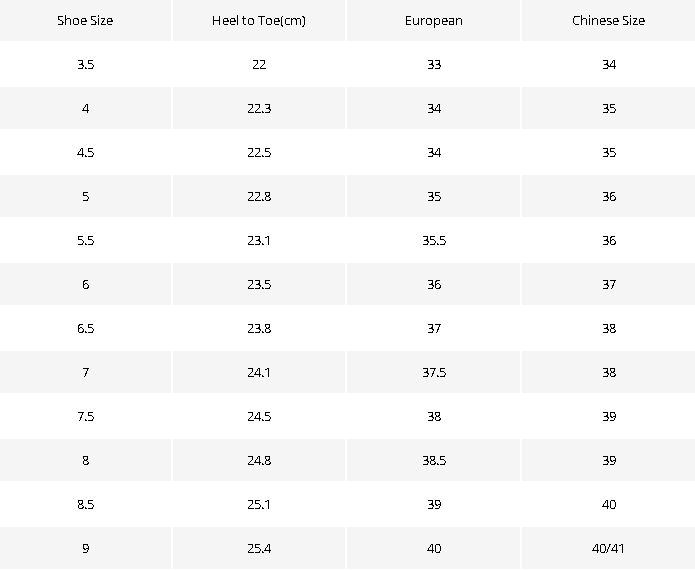The width and height of the screenshot is (695, 570).
Task: Select the Heel to Toe(cm) header
Action: coord(259,20)
